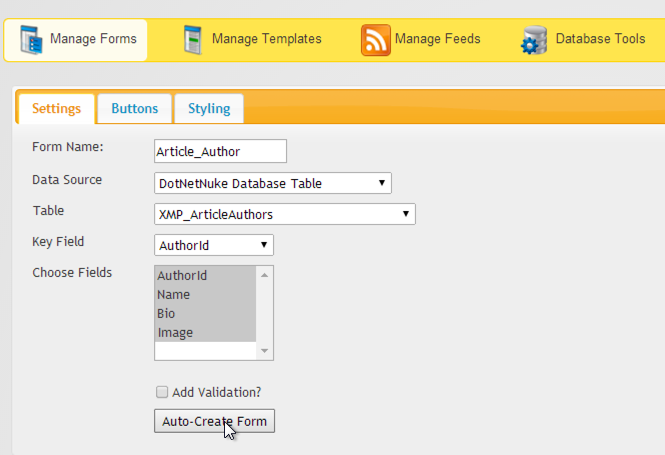The width and height of the screenshot is (665, 455).
Task: Click the orange RSS Manage Feeds icon
Action: click(376, 40)
